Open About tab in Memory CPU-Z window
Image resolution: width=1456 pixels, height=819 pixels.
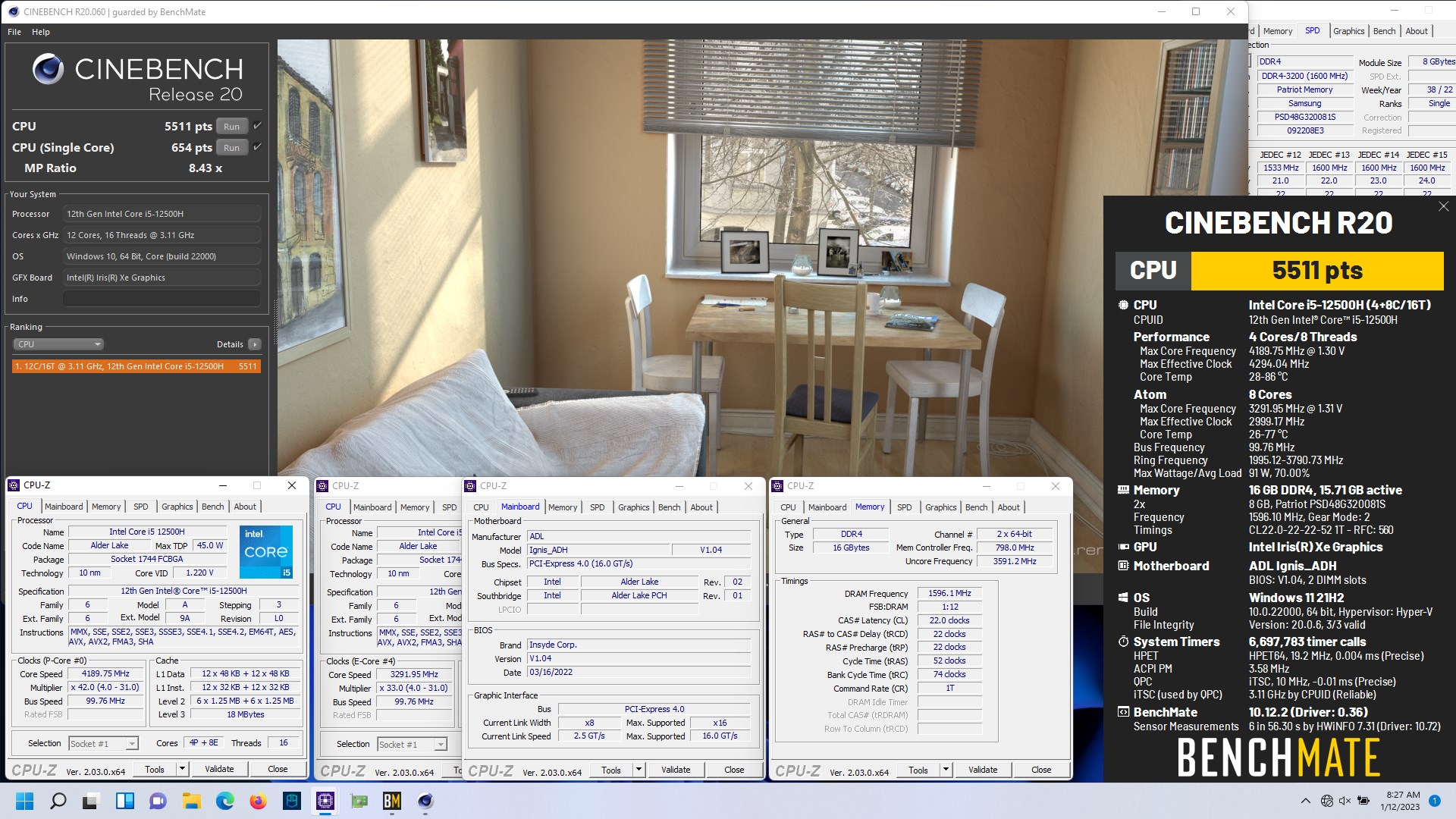click(1009, 507)
